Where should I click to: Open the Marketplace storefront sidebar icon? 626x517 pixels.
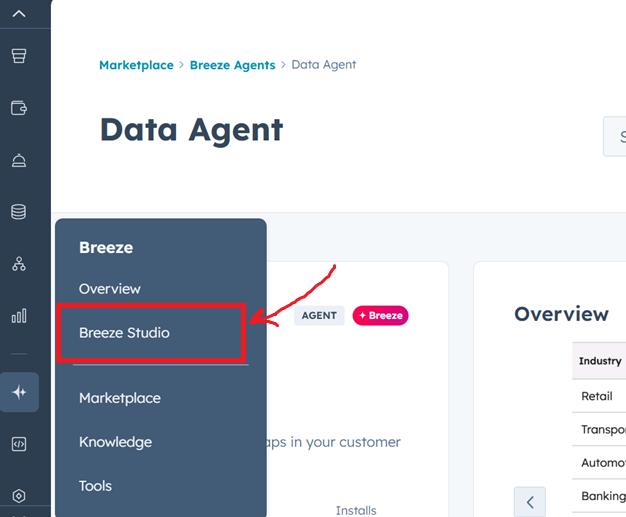(x=19, y=56)
